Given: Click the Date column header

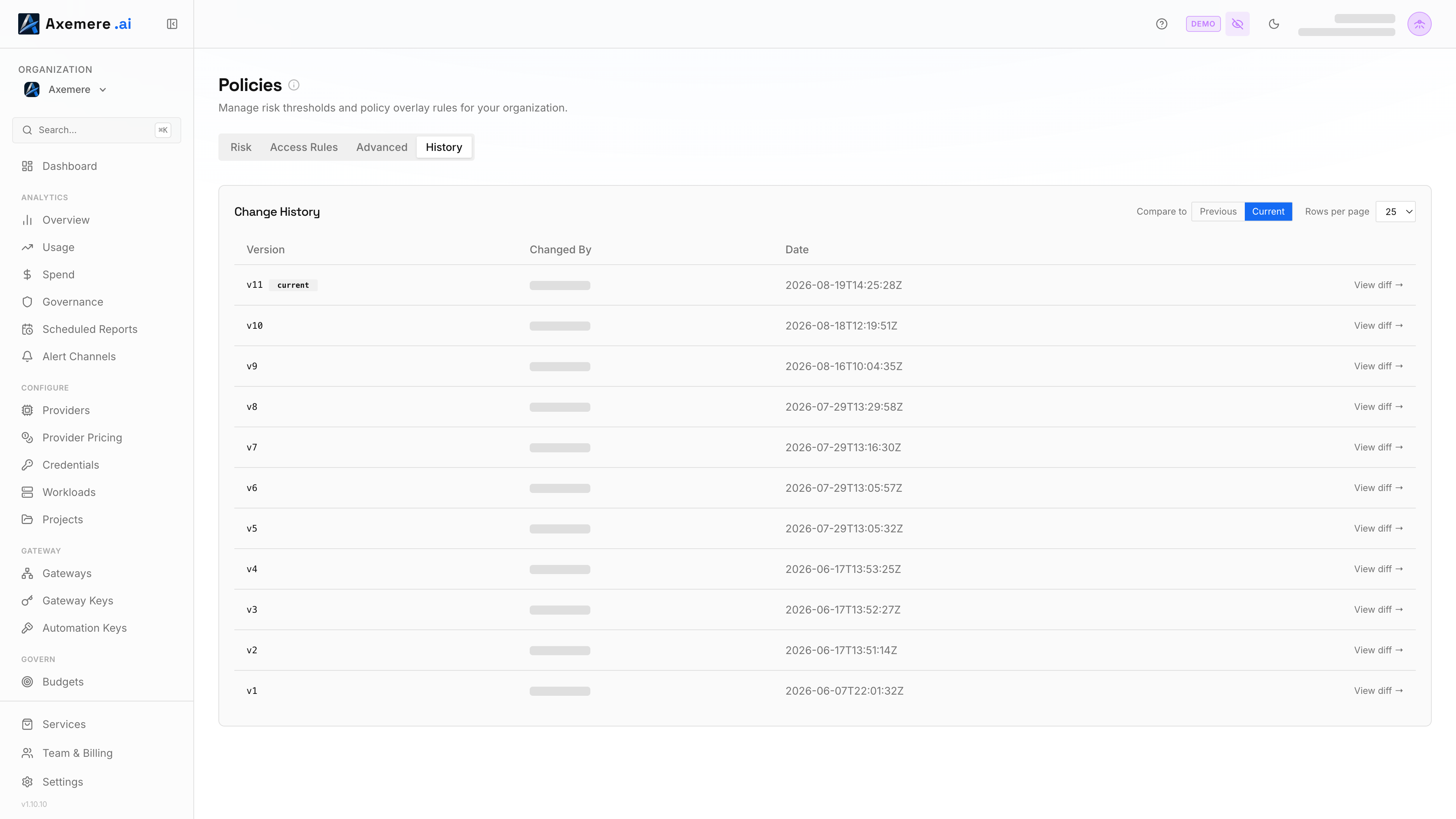Looking at the screenshot, I should click(797, 249).
